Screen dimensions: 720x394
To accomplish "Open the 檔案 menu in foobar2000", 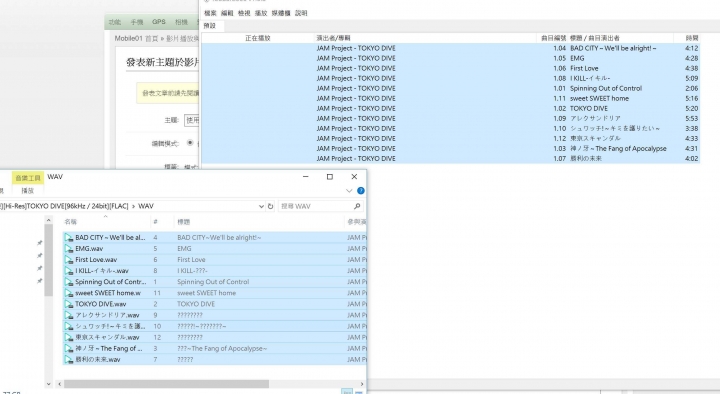I will [210, 13].
